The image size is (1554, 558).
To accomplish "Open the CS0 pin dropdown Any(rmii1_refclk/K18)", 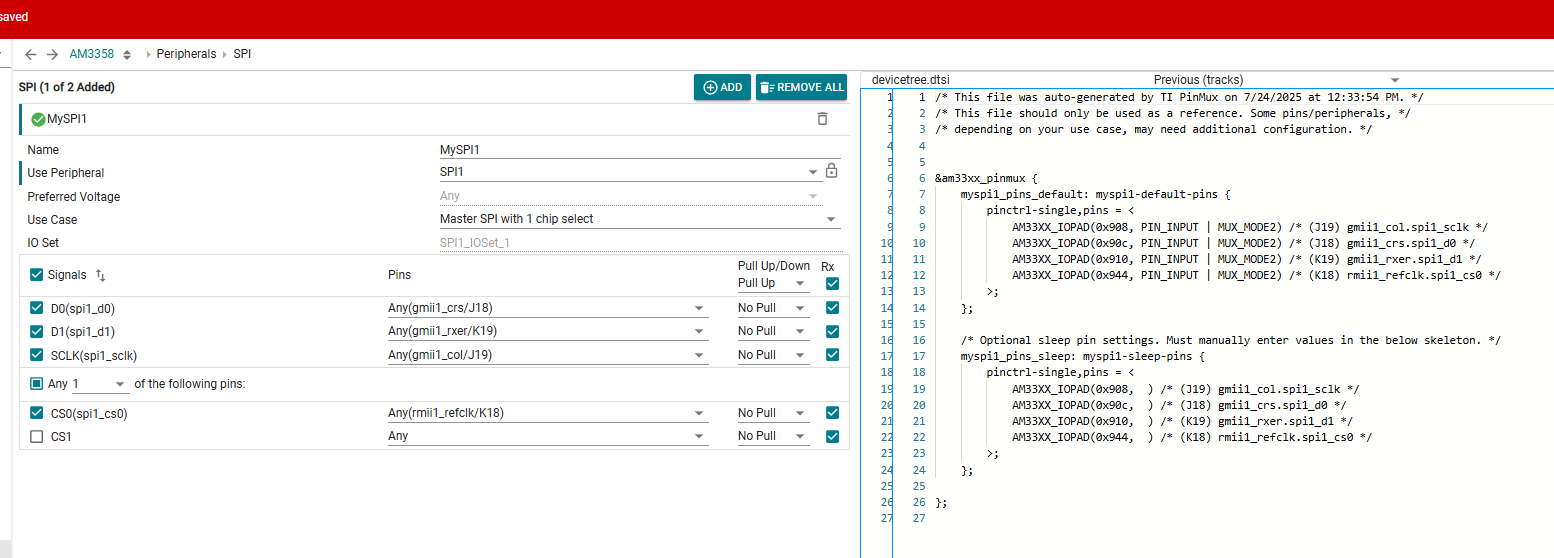I will click(547, 412).
